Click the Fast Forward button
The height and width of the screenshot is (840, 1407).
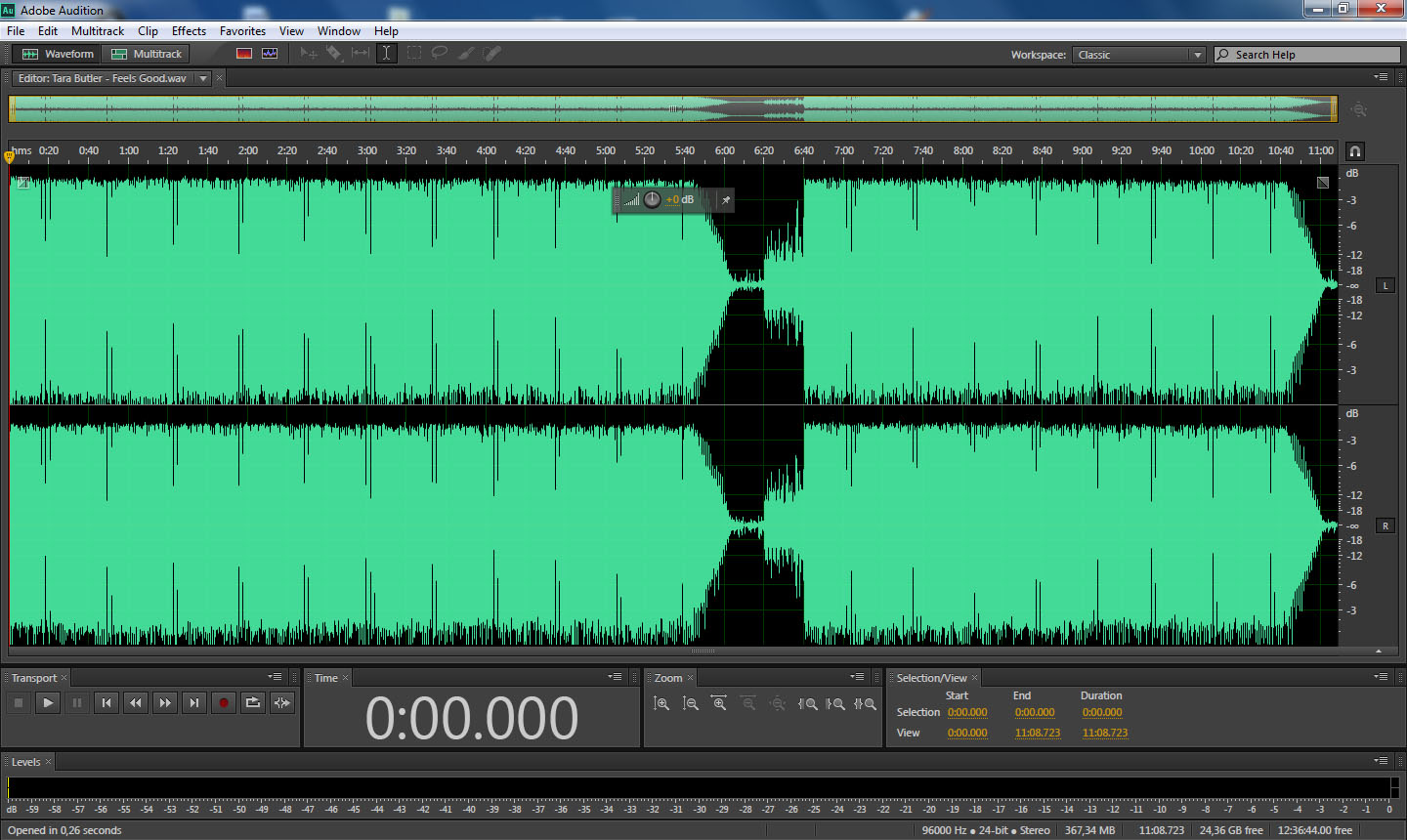pyautogui.click(x=165, y=702)
